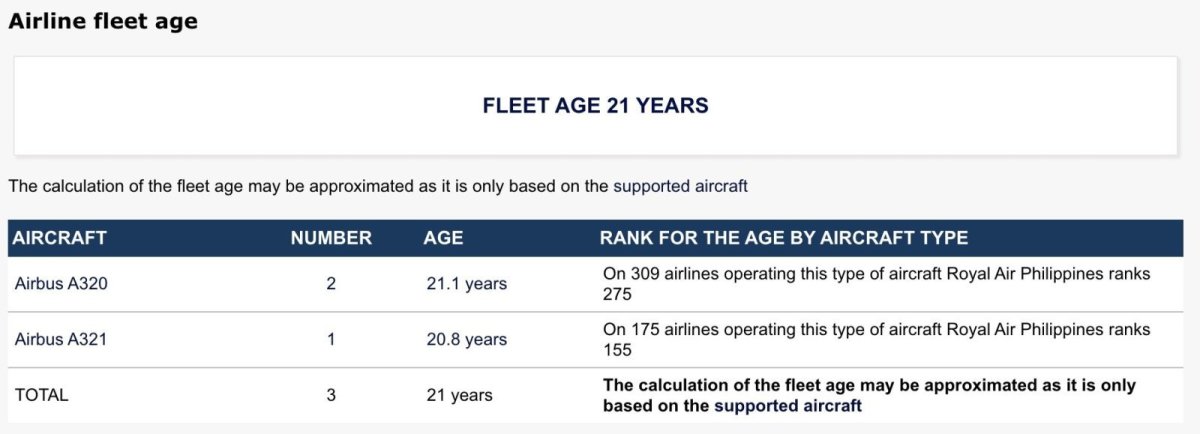Click the total aircraft count of 3
The height and width of the screenshot is (434, 1200).
click(331, 395)
